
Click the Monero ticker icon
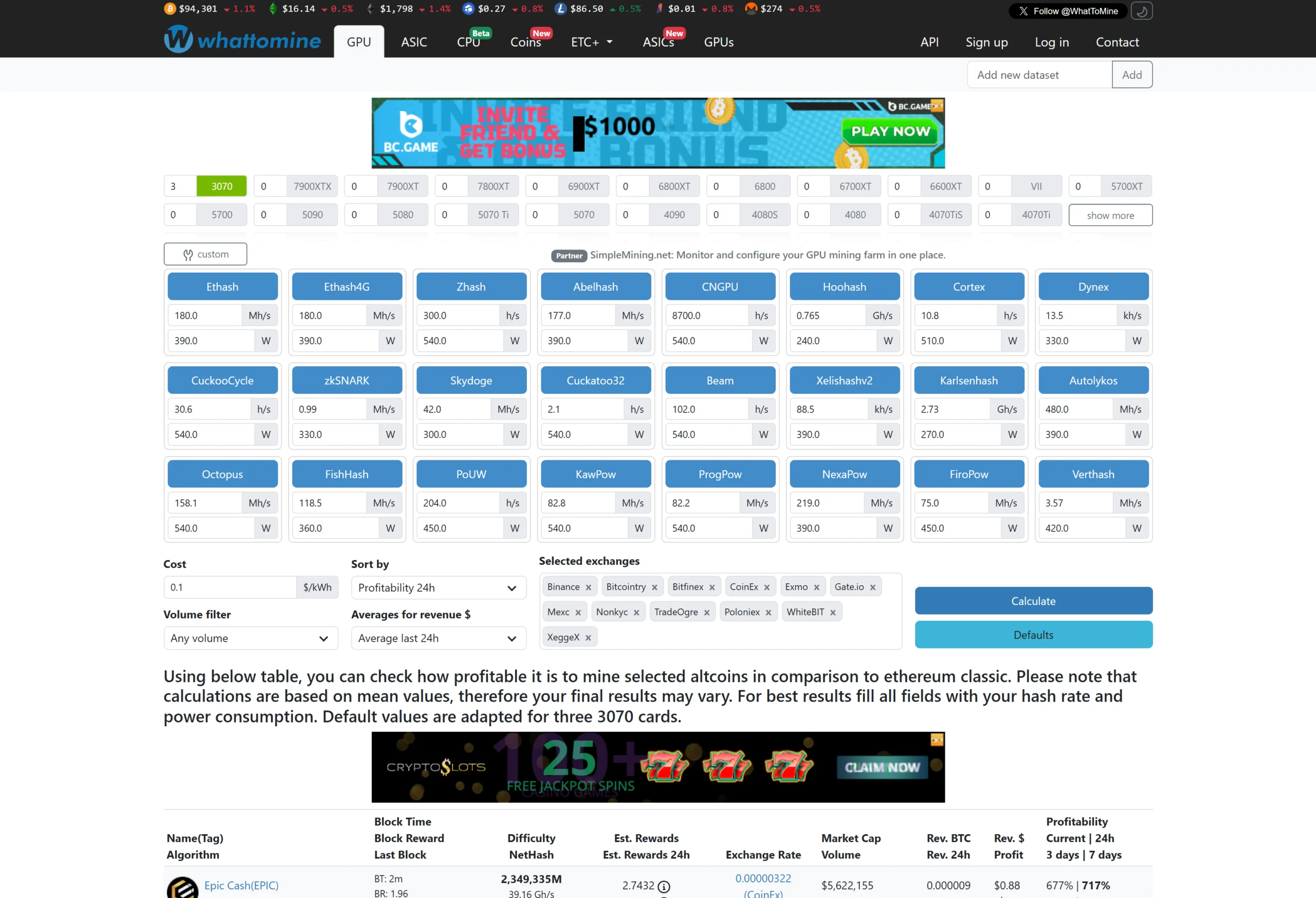(751, 9)
